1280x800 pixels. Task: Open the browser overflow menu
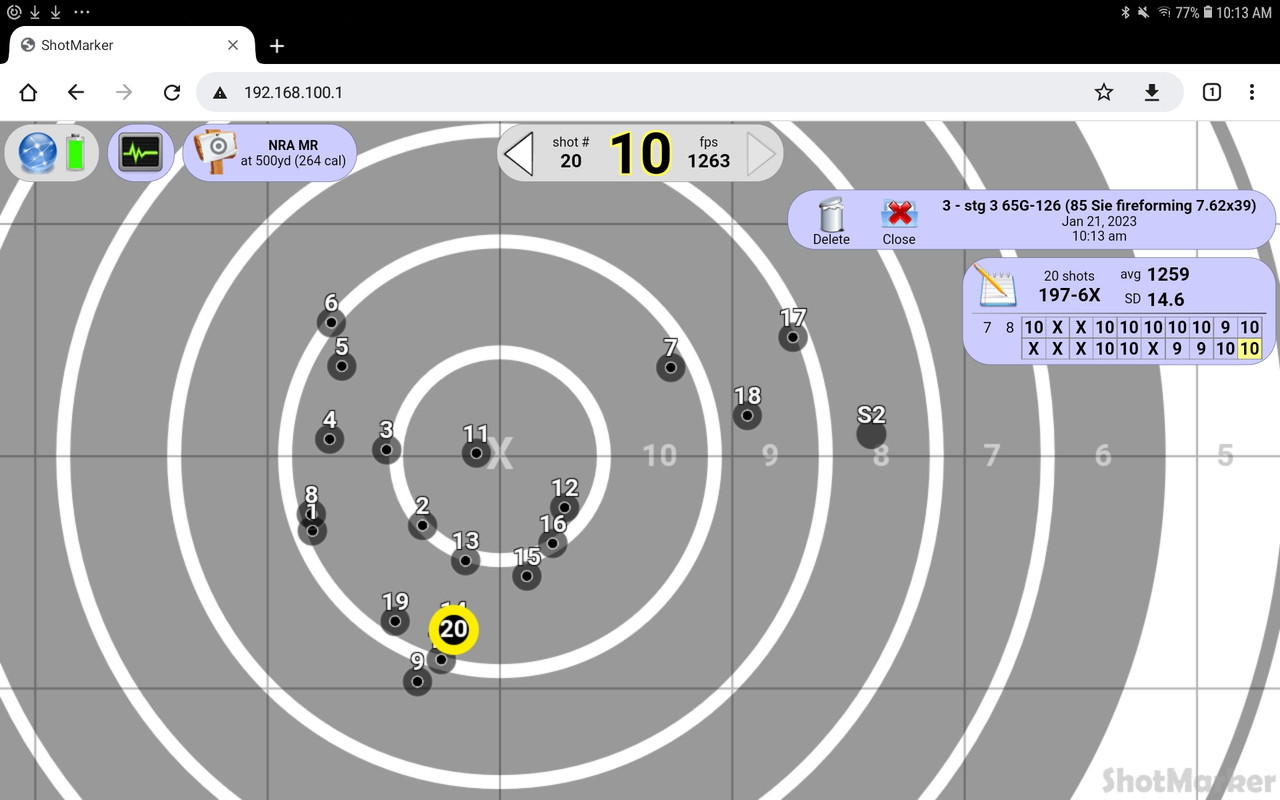point(1252,91)
